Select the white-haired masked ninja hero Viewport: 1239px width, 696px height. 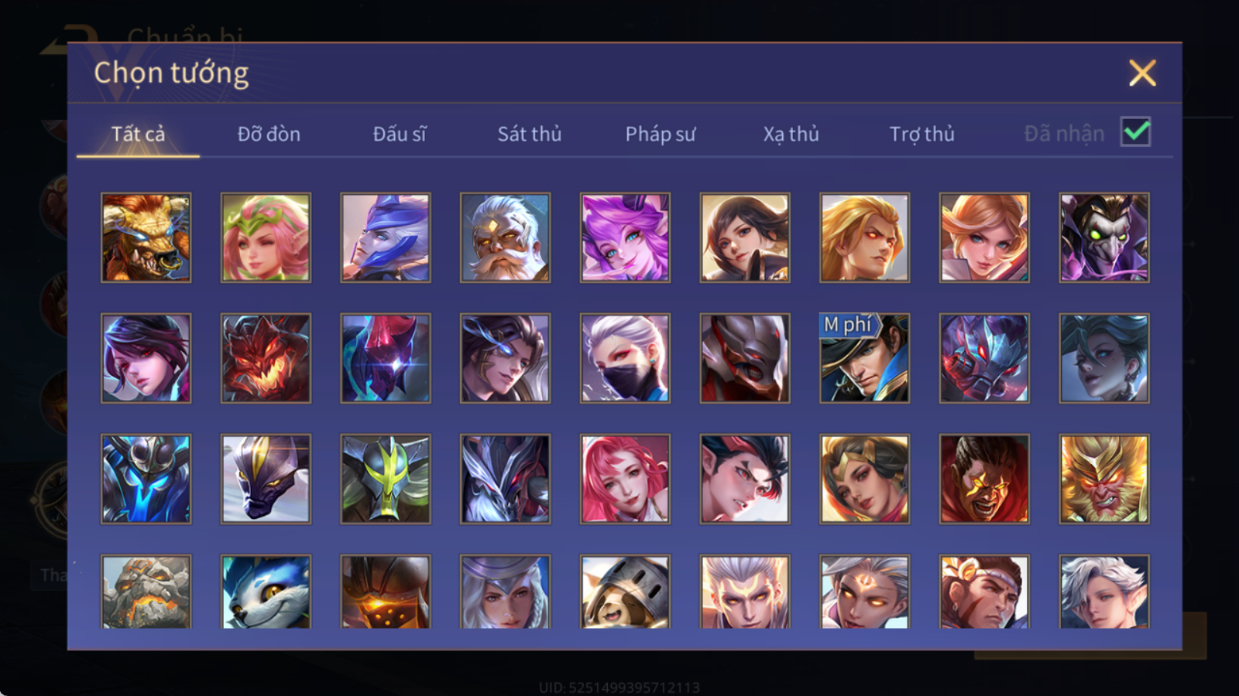tap(625, 358)
